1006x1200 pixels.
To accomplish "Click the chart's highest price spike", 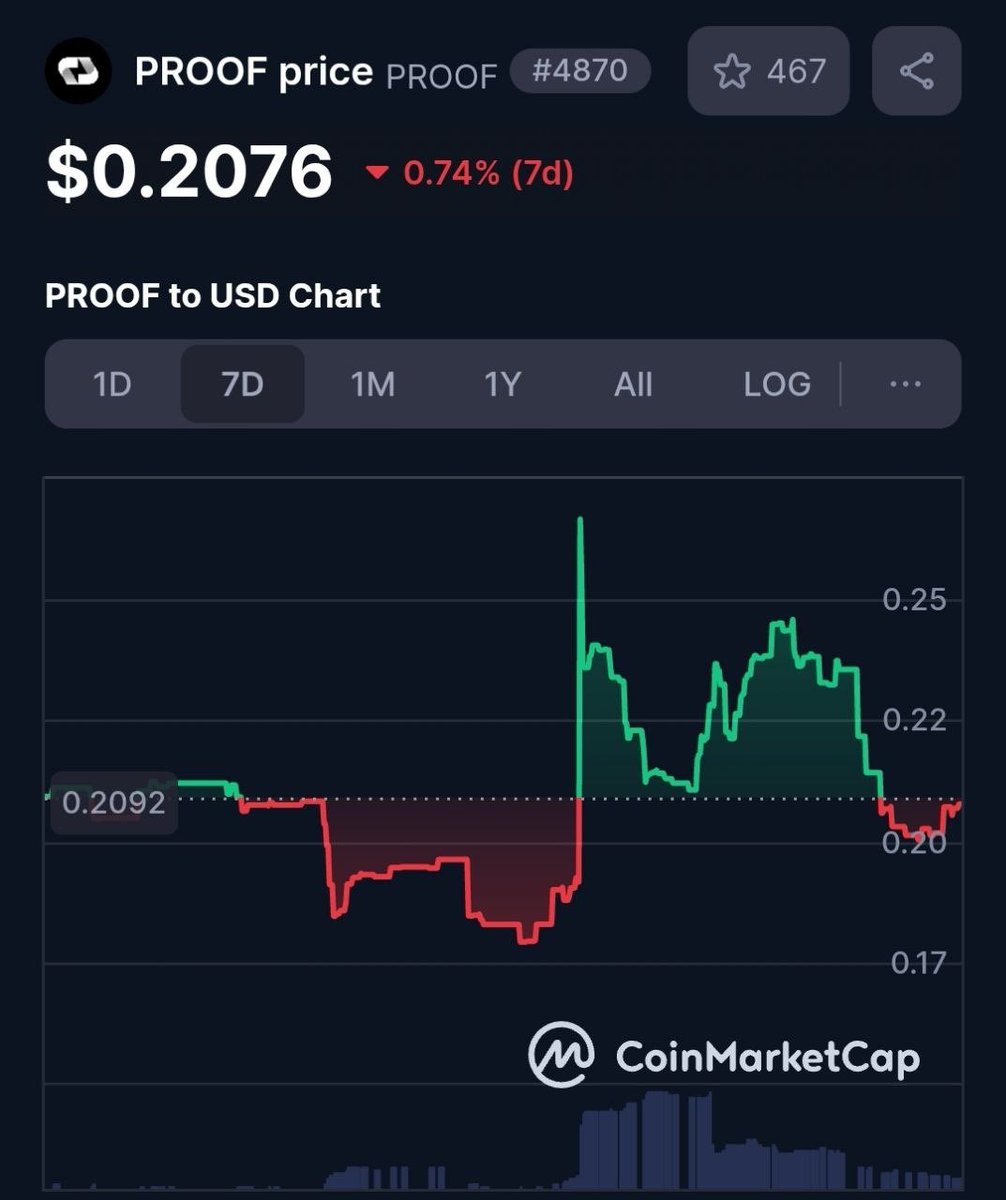I will (580, 522).
